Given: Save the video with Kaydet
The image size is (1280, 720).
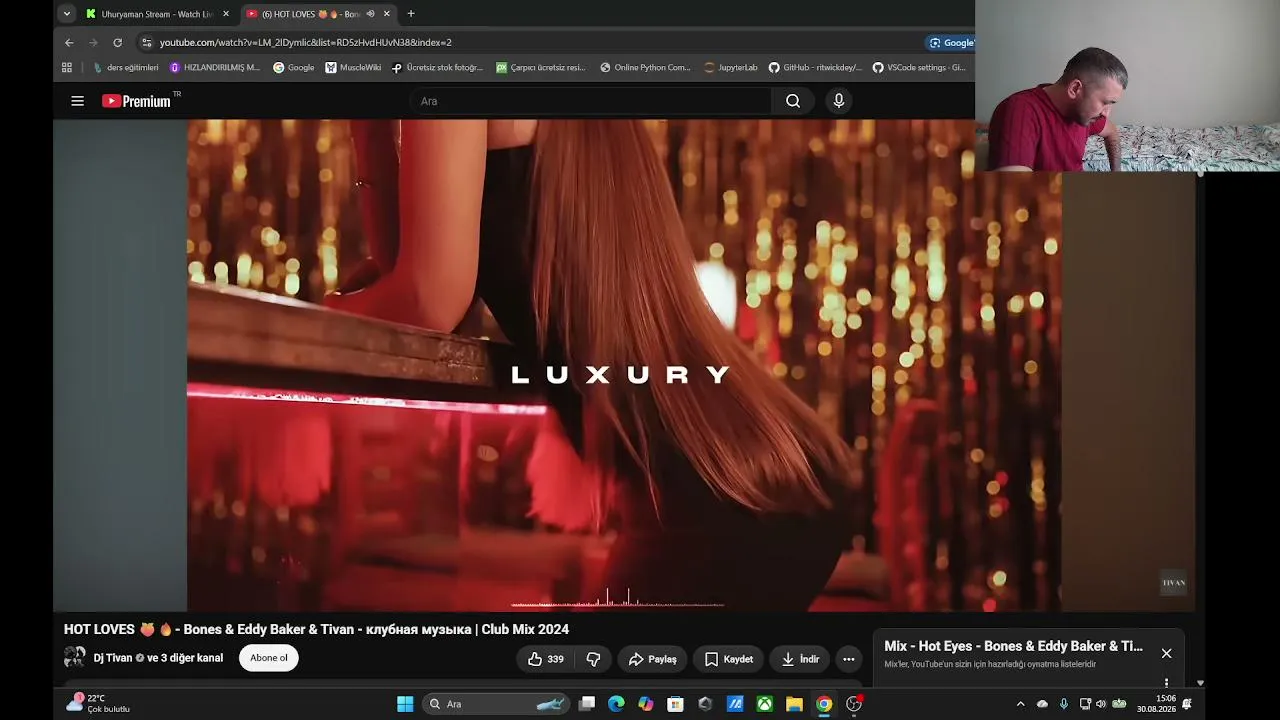Looking at the screenshot, I should [x=728, y=659].
